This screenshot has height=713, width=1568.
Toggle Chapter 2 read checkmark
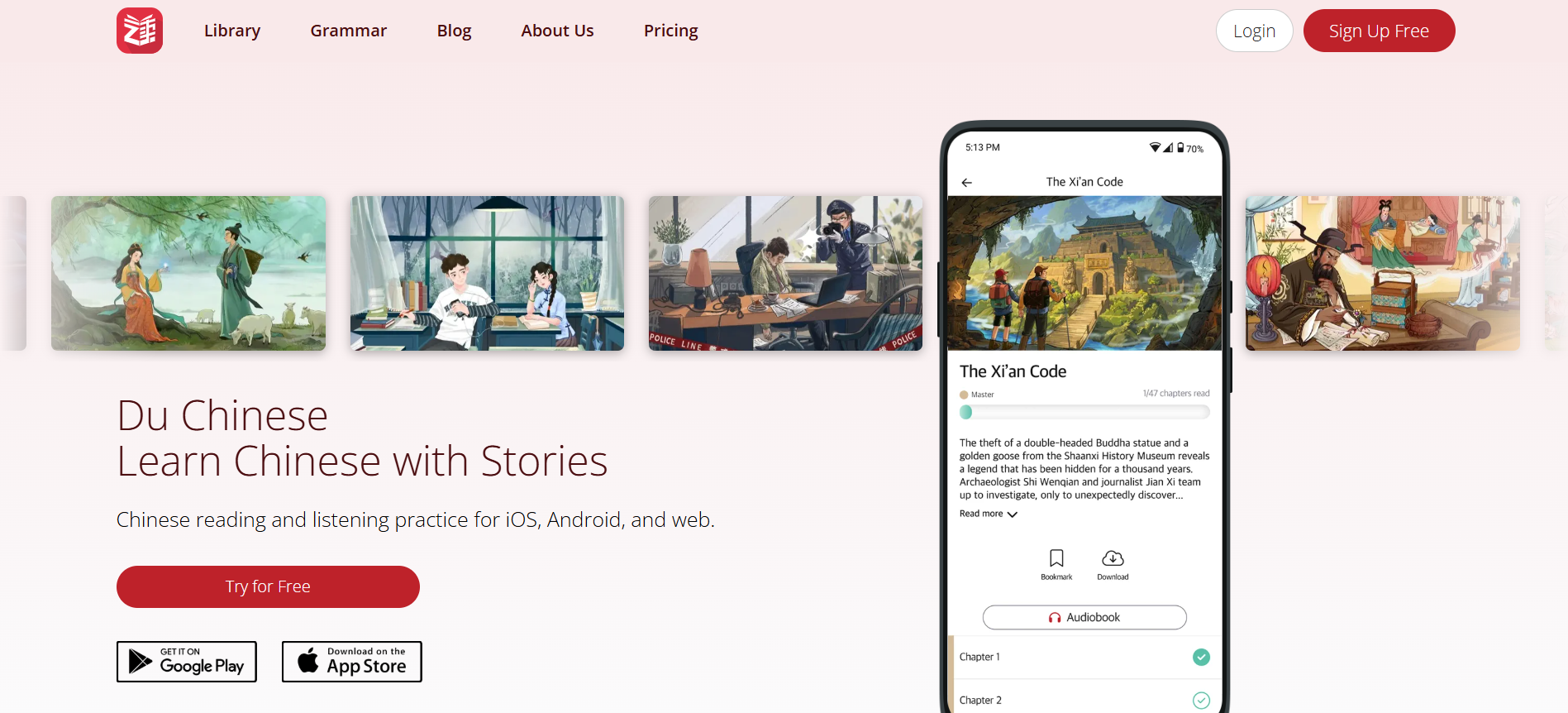pos(1201,701)
